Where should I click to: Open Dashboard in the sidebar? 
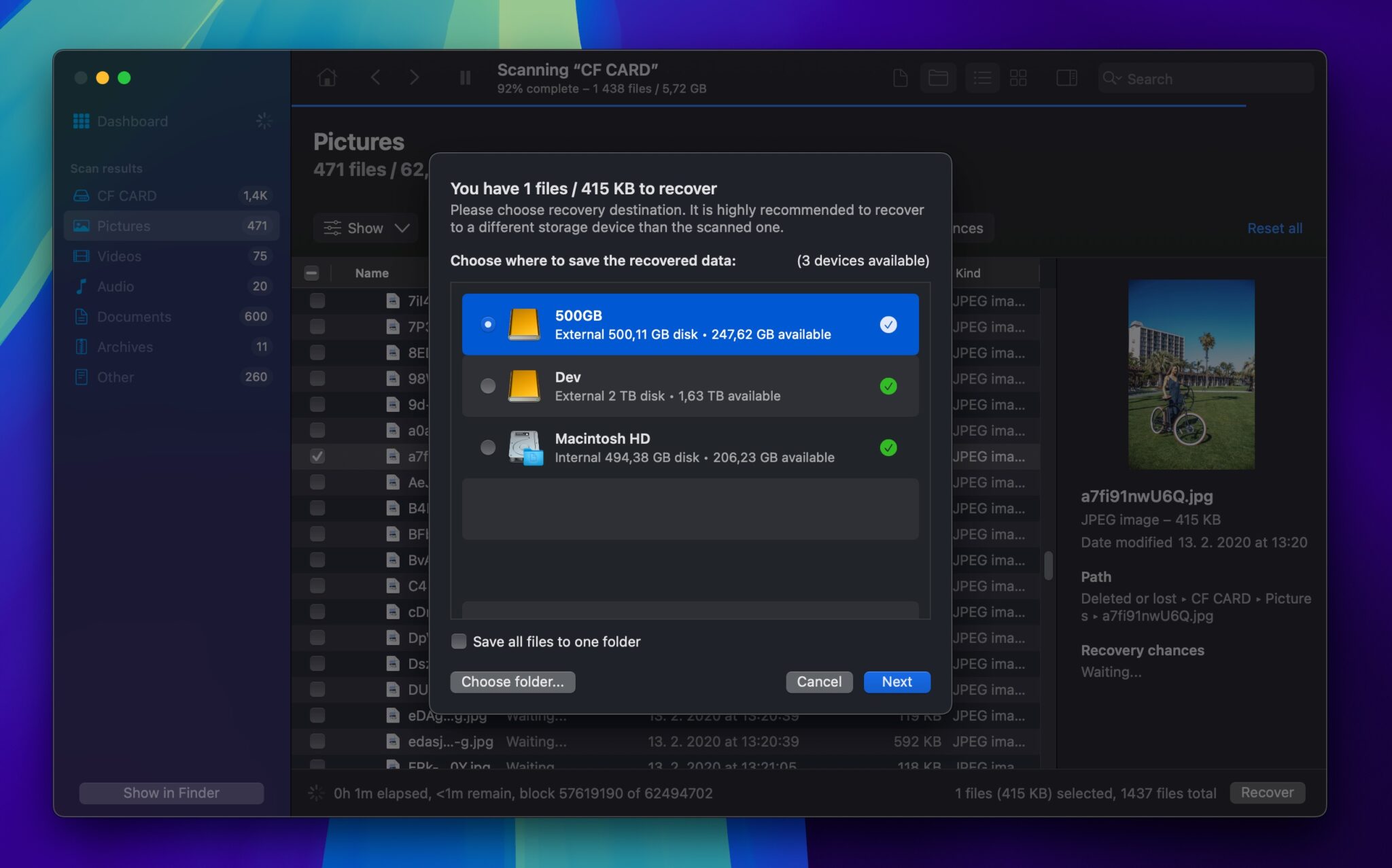coord(133,121)
